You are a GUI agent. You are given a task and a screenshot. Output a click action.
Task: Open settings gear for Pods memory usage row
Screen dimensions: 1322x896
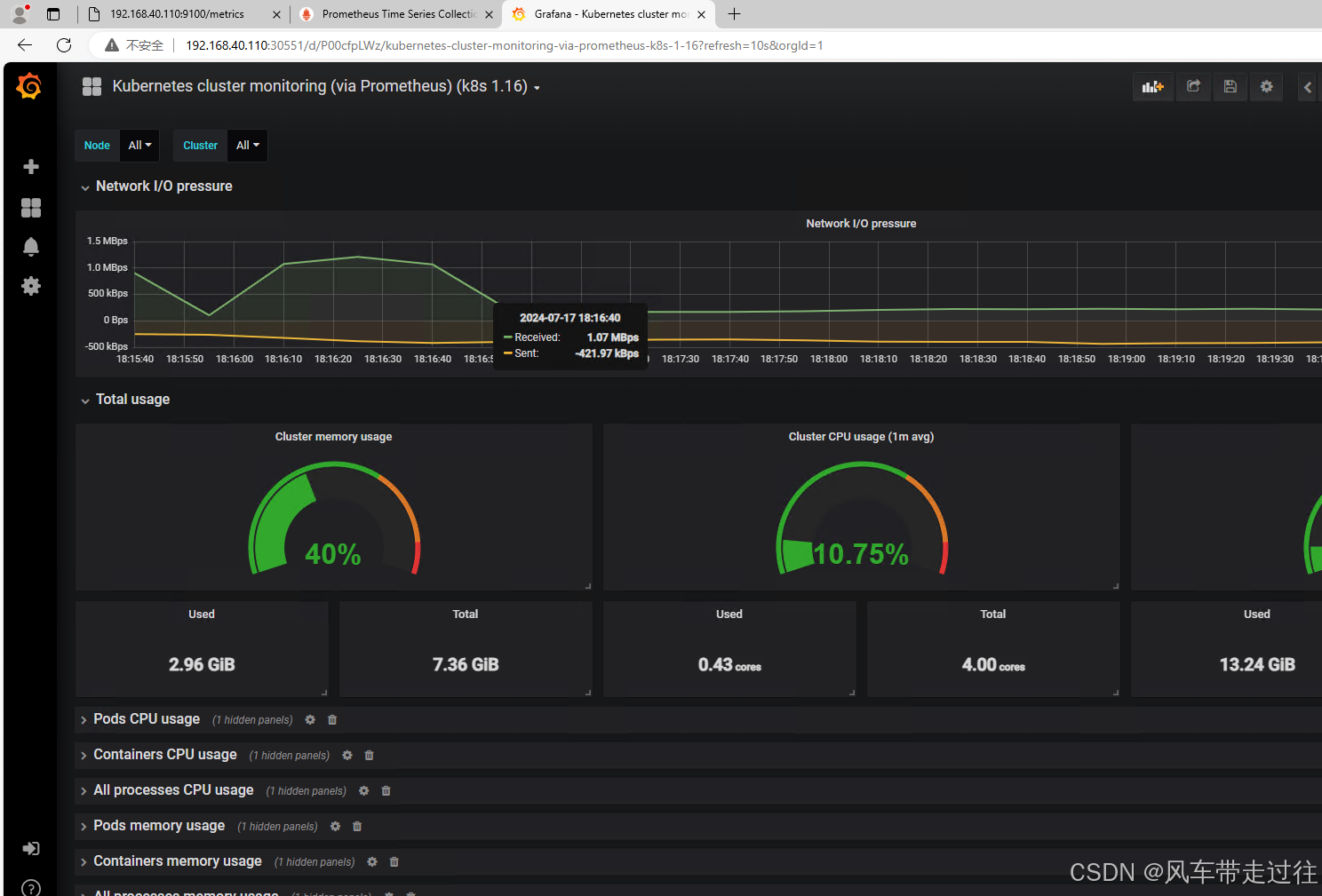tap(335, 827)
